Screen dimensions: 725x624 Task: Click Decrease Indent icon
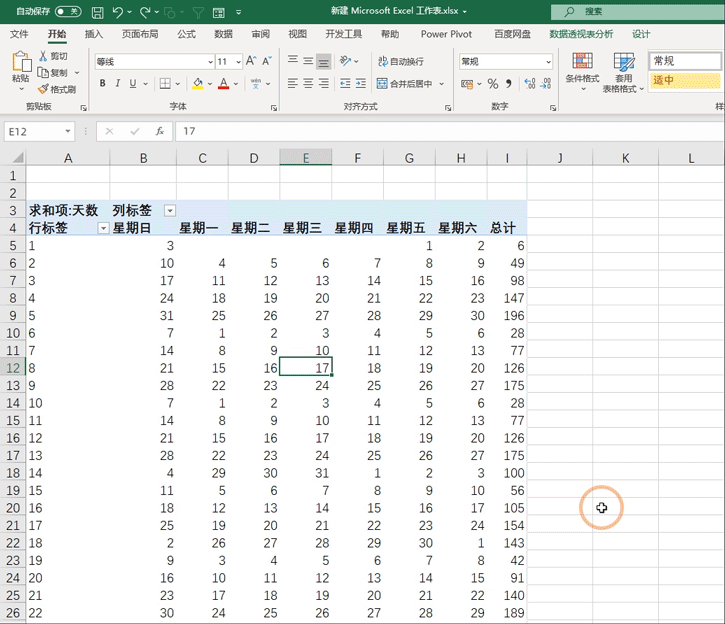pyautogui.click(x=345, y=83)
